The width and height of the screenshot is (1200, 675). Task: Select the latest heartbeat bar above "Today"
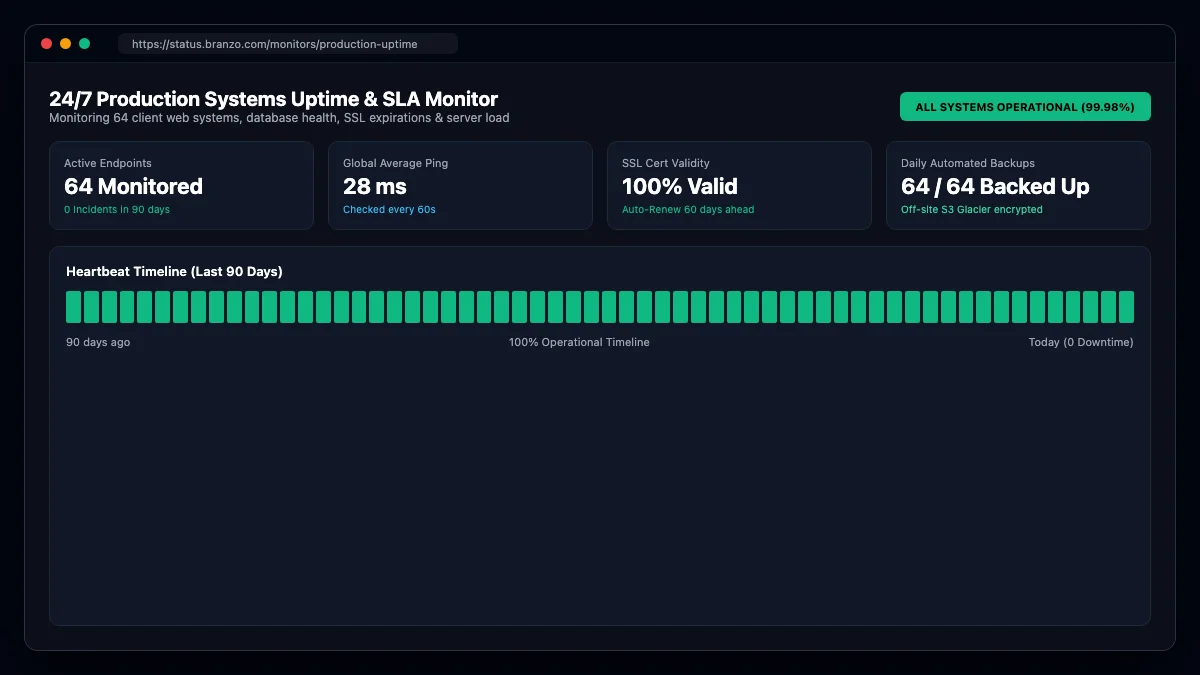(1127, 307)
